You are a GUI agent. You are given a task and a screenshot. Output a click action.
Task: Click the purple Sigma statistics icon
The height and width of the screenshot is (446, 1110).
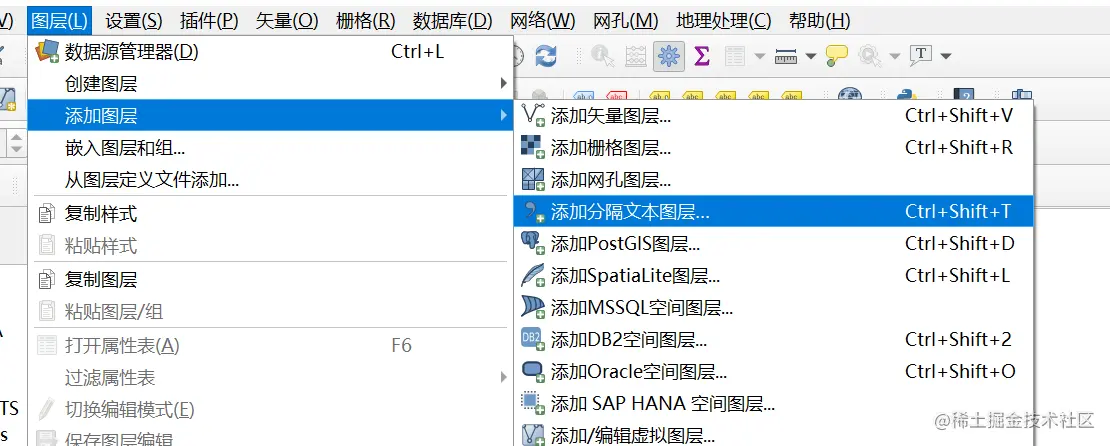click(x=702, y=55)
